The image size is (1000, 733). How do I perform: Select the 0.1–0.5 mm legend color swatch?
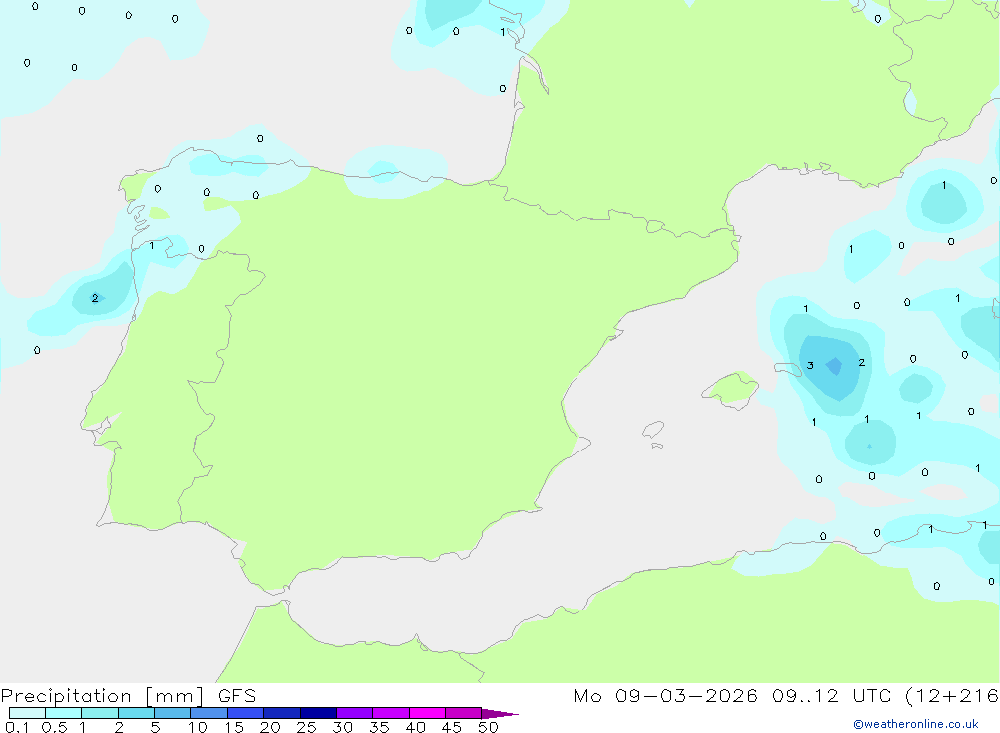pos(27,713)
